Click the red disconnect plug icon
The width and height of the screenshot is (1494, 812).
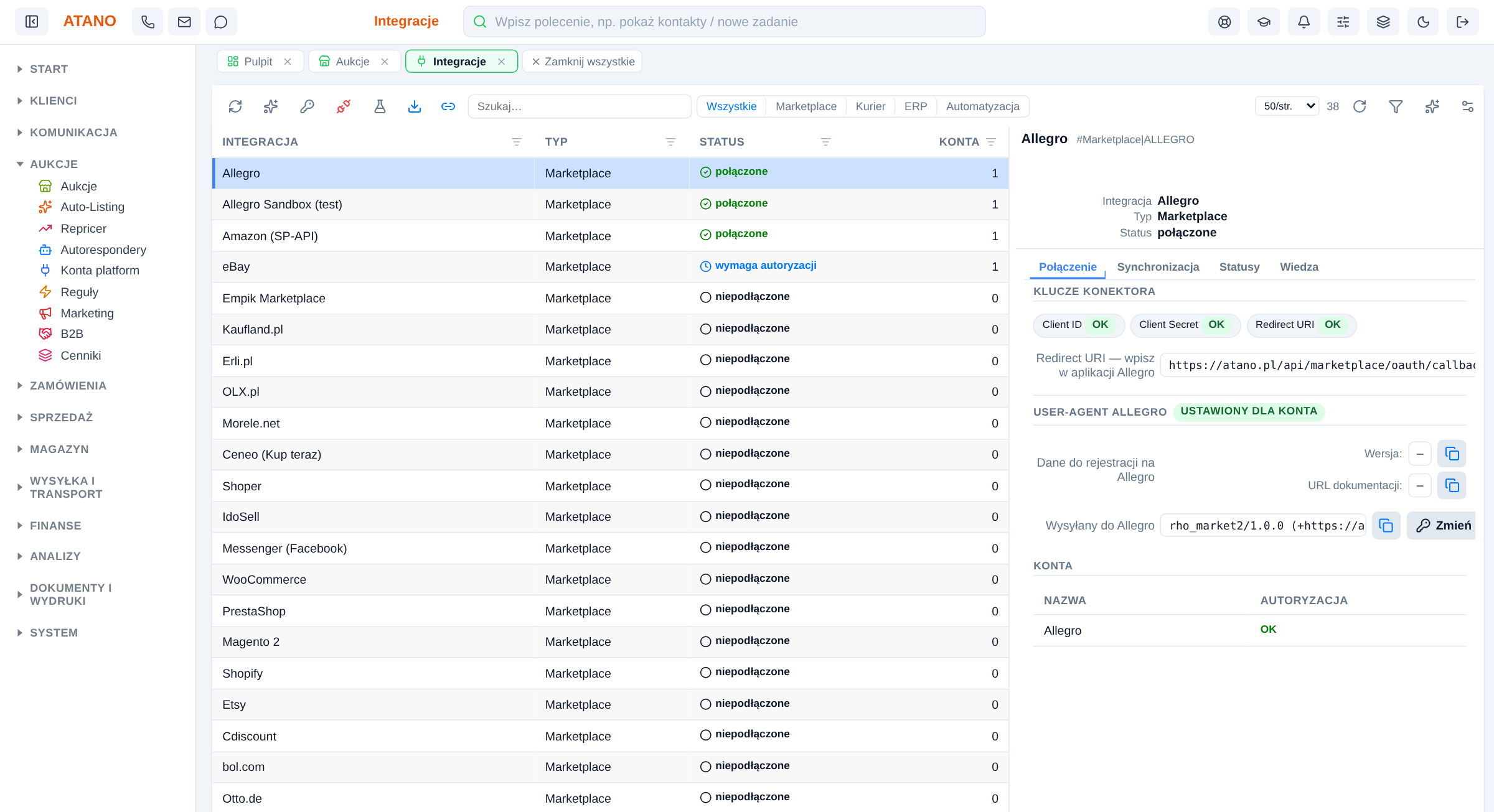[x=344, y=106]
